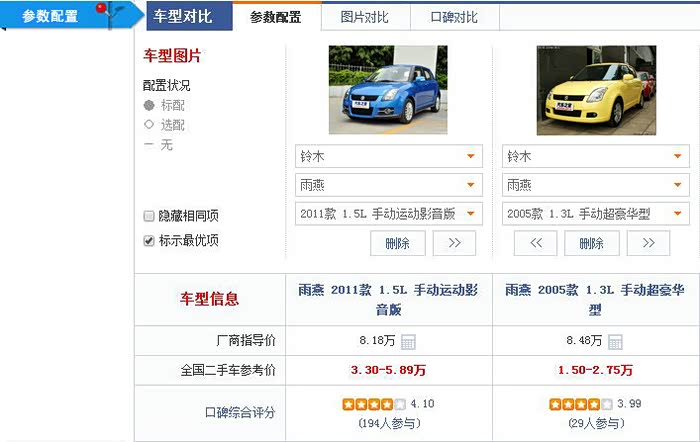Click the 全国二手车参考价 row label
700x442 pixels.
tap(228, 370)
